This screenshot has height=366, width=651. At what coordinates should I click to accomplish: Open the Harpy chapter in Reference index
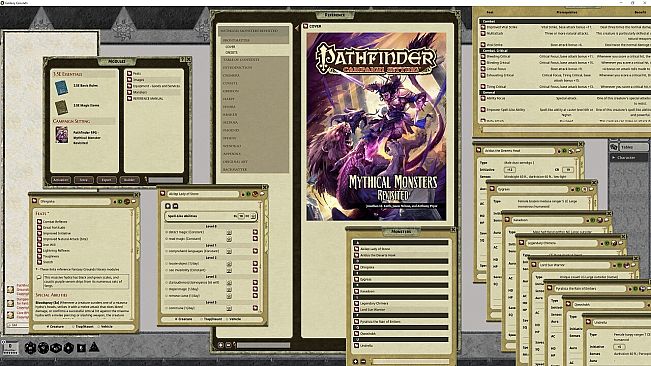point(254,99)
